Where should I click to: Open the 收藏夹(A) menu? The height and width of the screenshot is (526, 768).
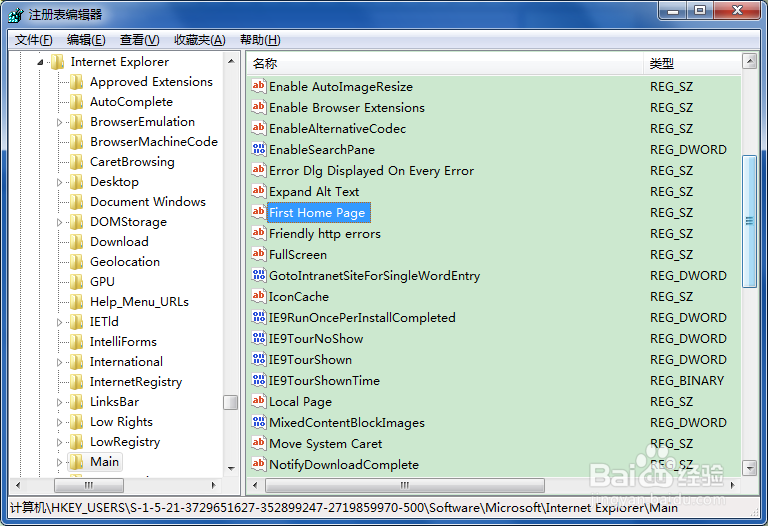pyautogui.click(x=200, y=40)
